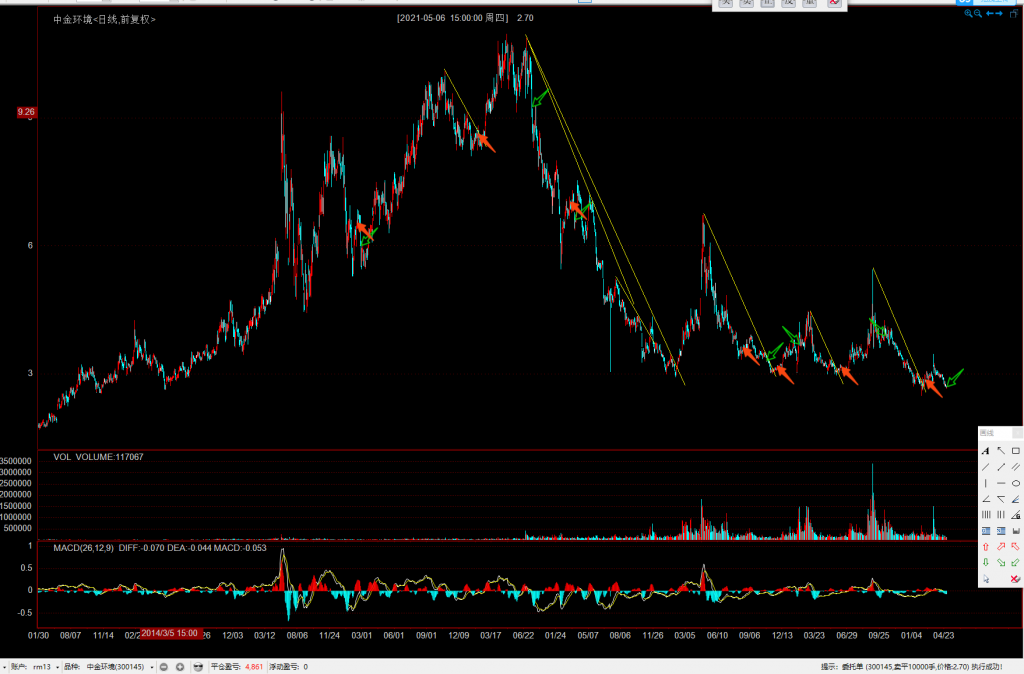Screen dimensions: 1024x674
Task: Pick the rectangle drawing tool
Action: coord(1016,451)
